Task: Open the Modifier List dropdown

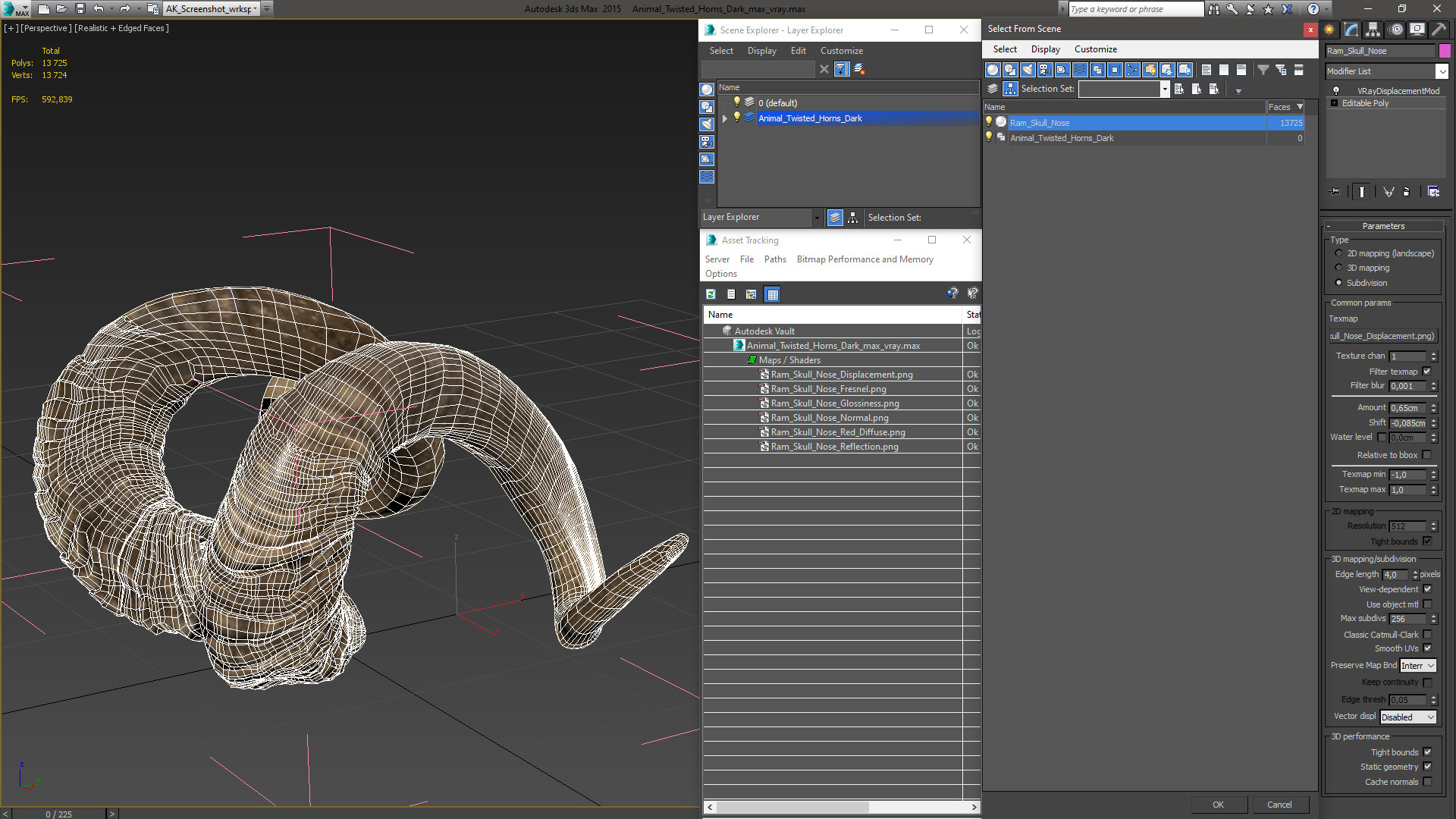Action: click(1441, 71)
